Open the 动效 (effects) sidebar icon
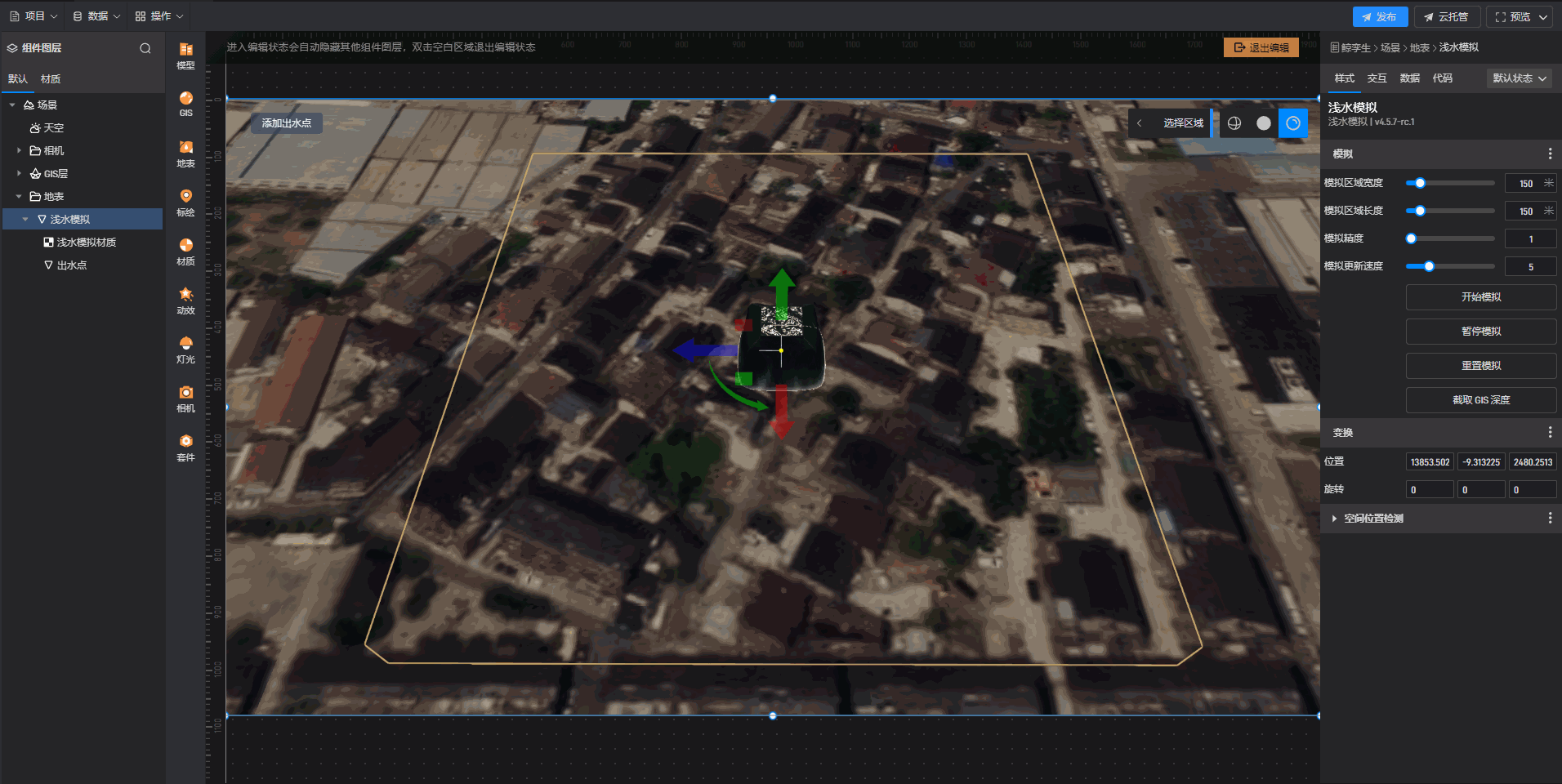Image resolution: width=1562 pixels, height=784 pixels. click(185, 300)
